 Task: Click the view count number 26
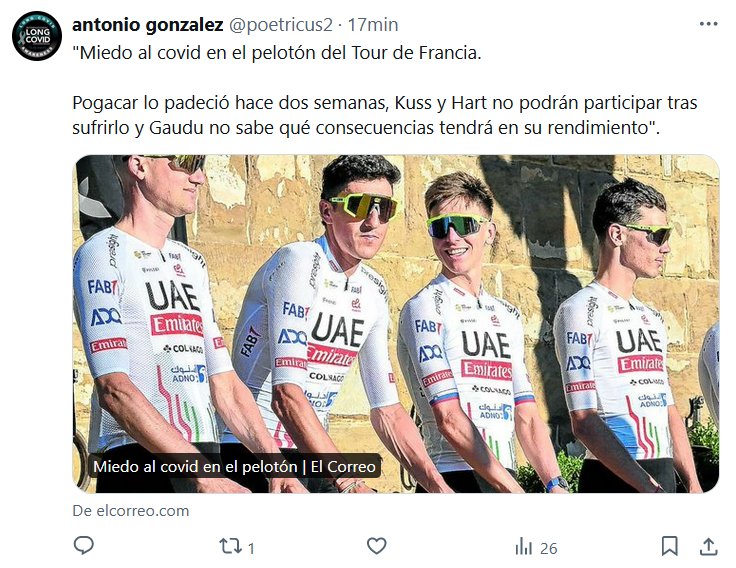(x=548, y=547)
